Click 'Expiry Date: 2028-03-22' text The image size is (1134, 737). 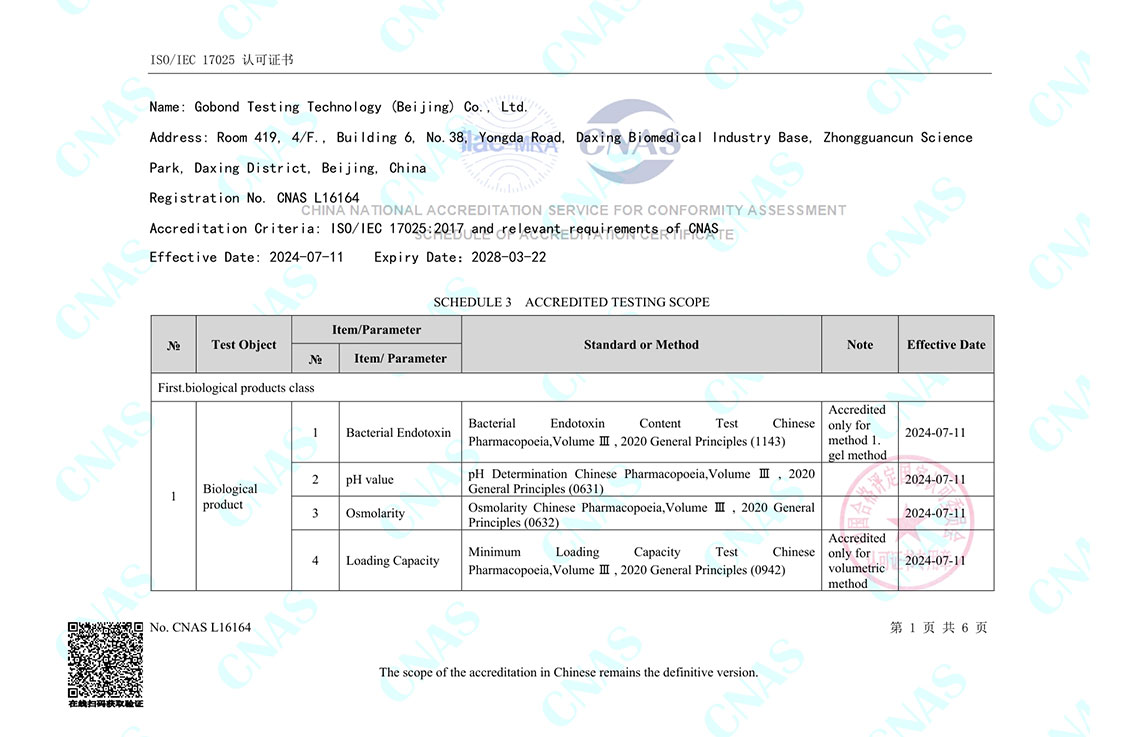tap(460, 257)
